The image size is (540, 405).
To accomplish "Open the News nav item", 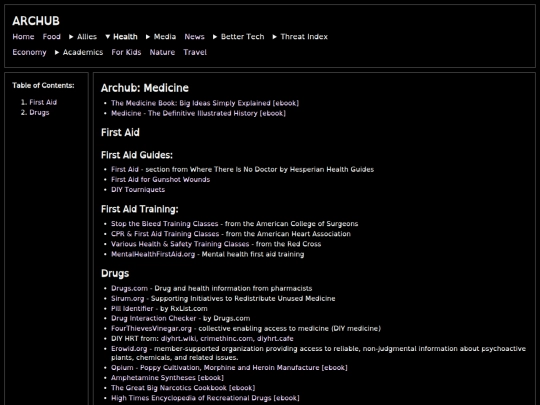I will click(x=194, y=37).
